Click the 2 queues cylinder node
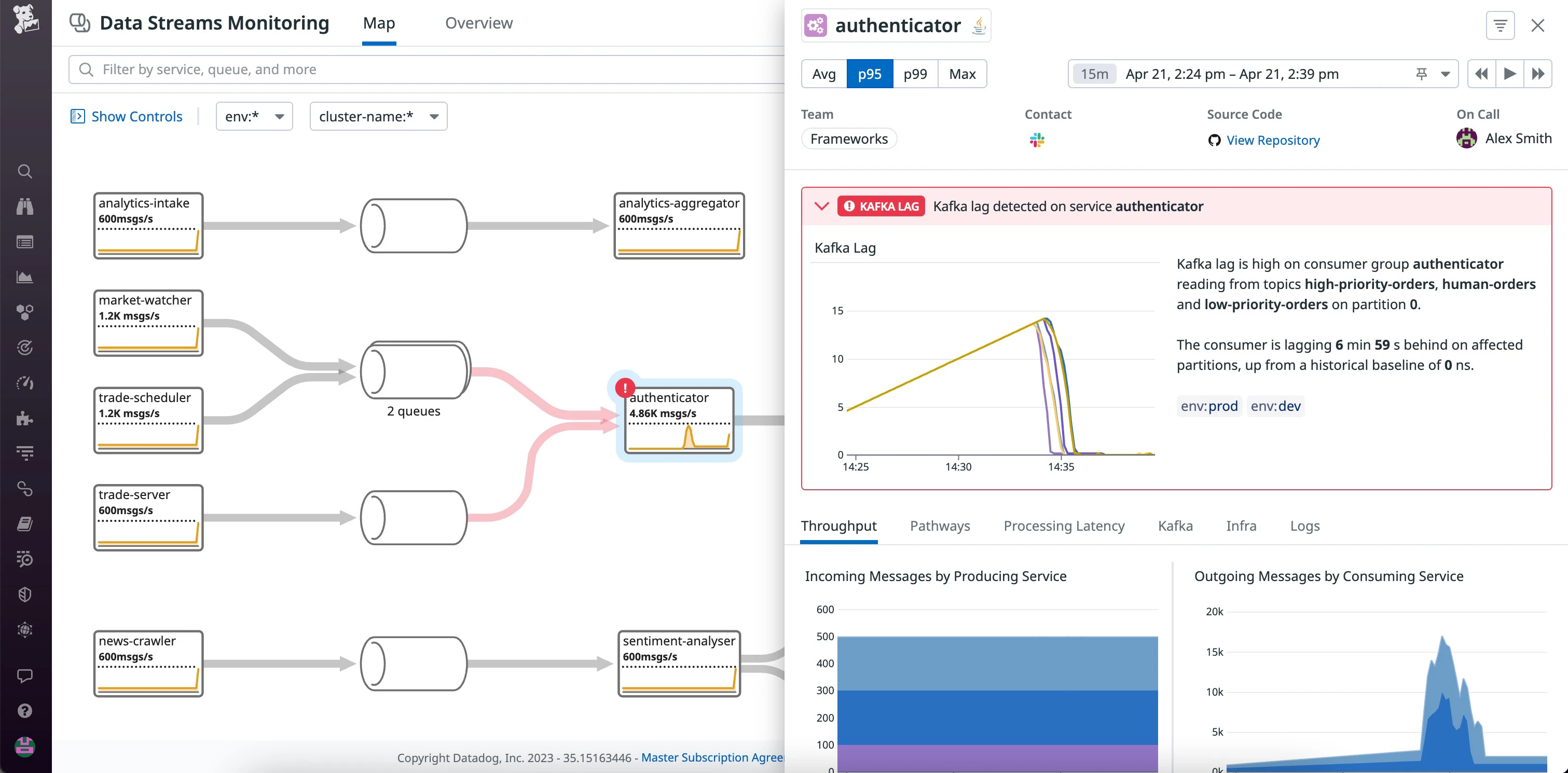Screen dimensions: 1568x773 (415, 370)
